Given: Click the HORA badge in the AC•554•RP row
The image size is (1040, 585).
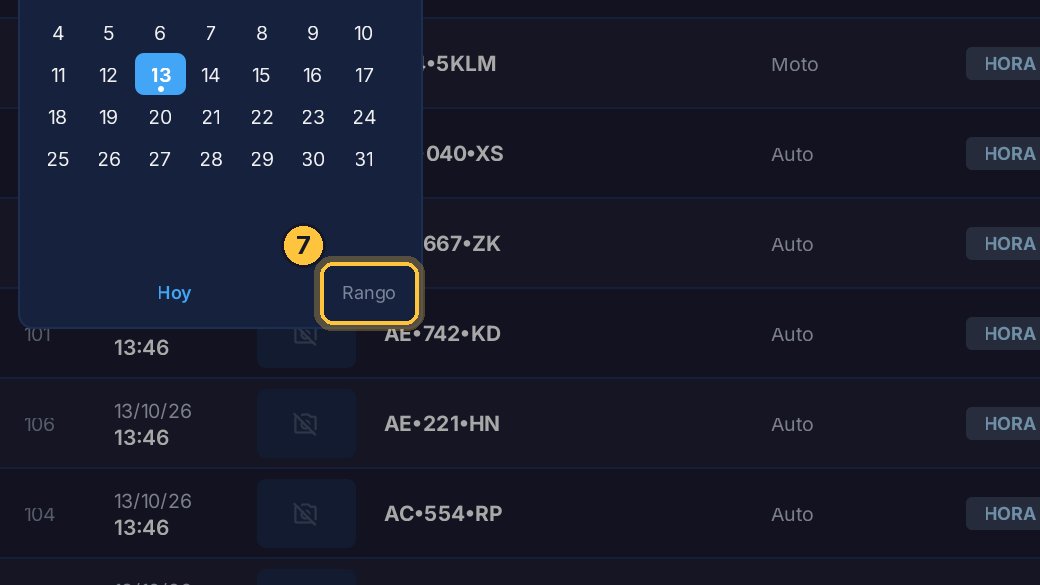Looking at the screenshot, I should pos(1003,514).
